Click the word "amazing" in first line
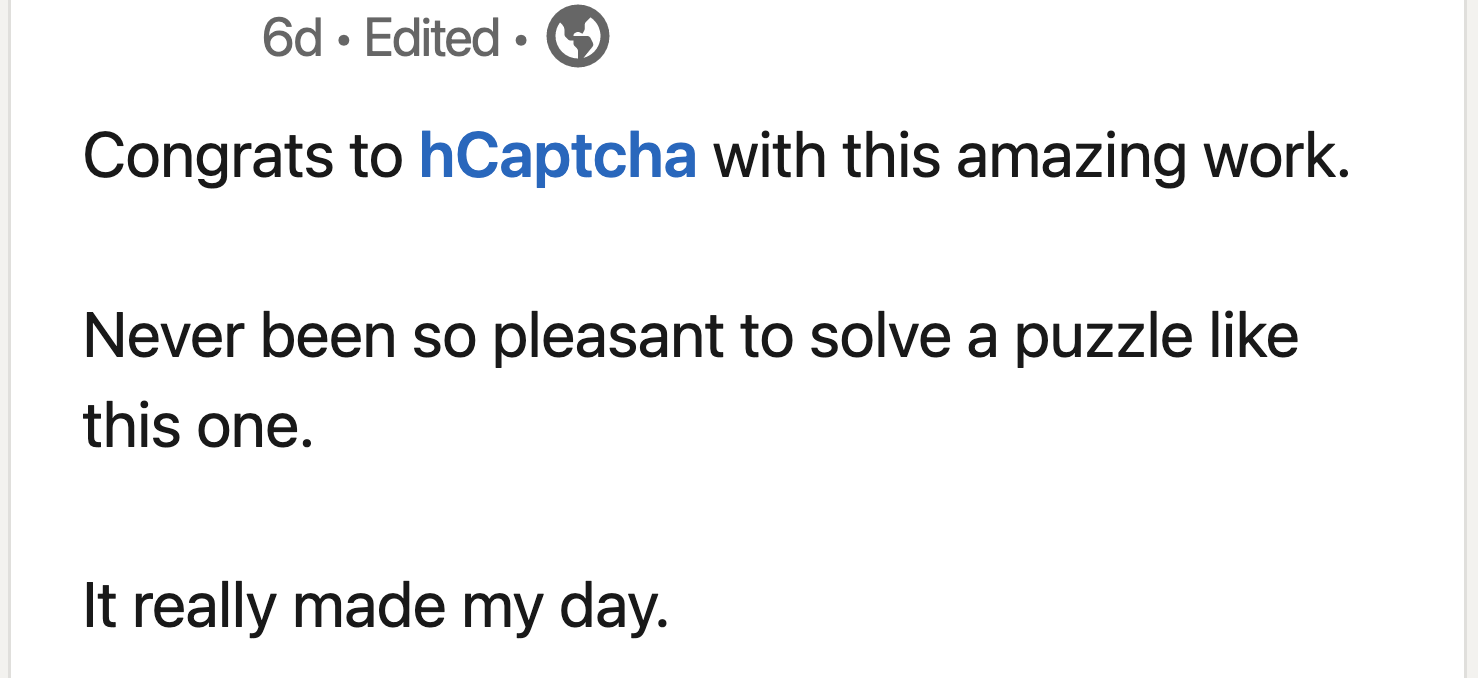The width and height of the screenshot is (1478, 678). (1071, 156)
